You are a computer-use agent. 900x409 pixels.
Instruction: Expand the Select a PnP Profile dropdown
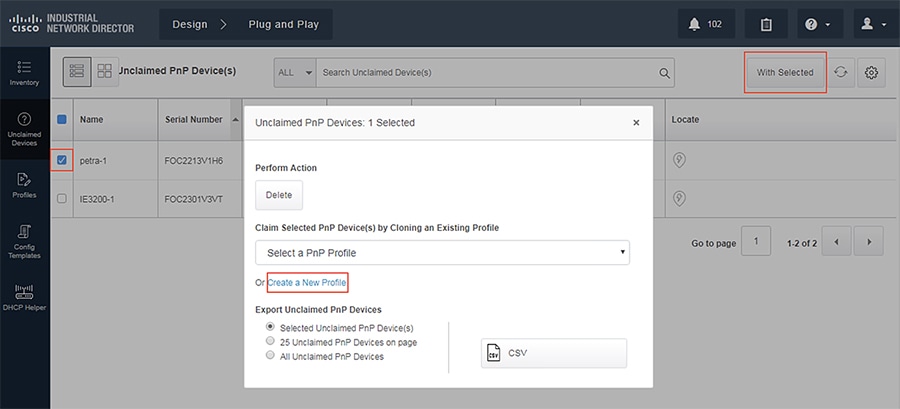[x=443, y=252]
